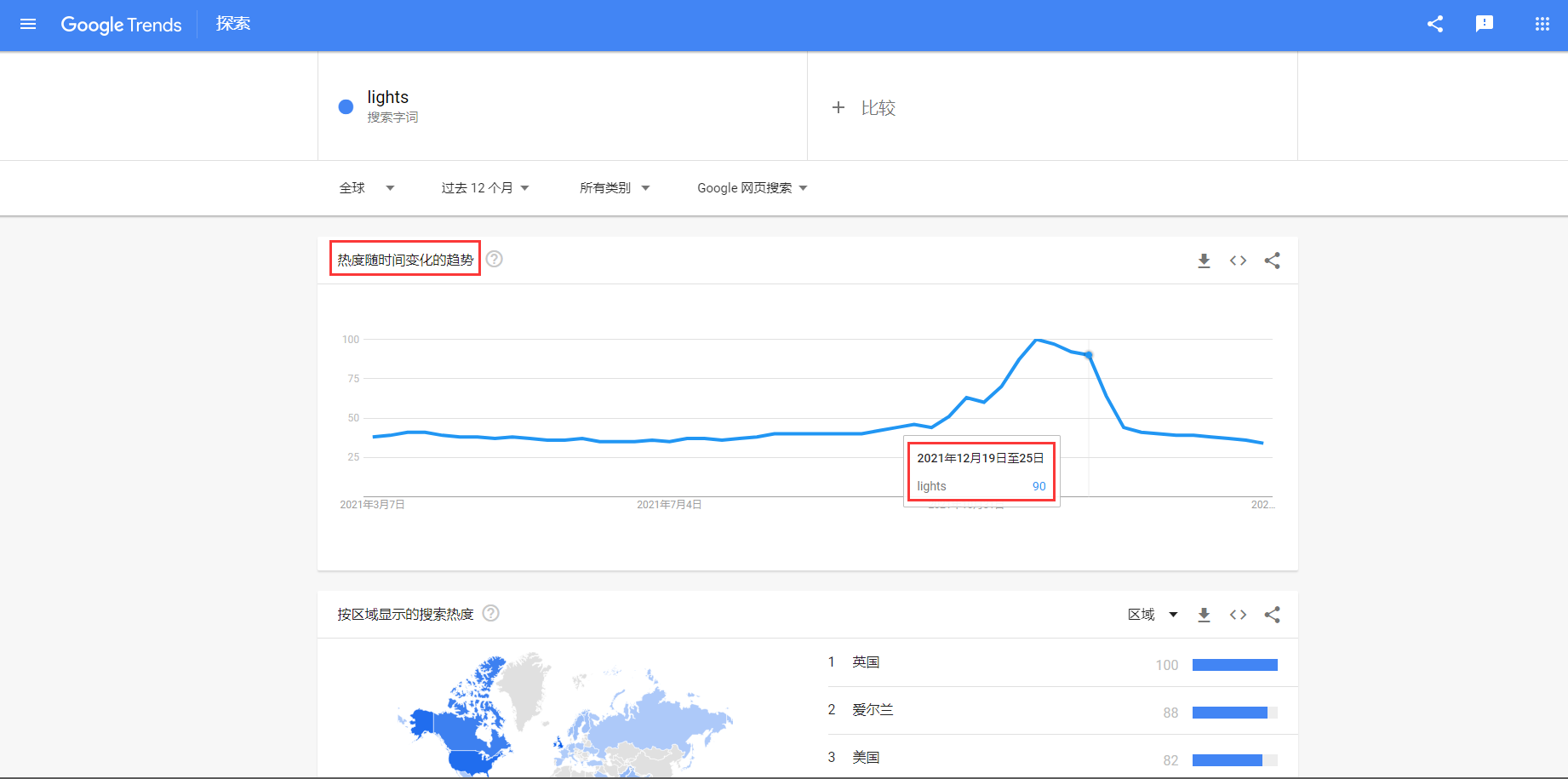
Task: Open the Google apps grid
Action: pyautogui.click(x=1542, y=24)
